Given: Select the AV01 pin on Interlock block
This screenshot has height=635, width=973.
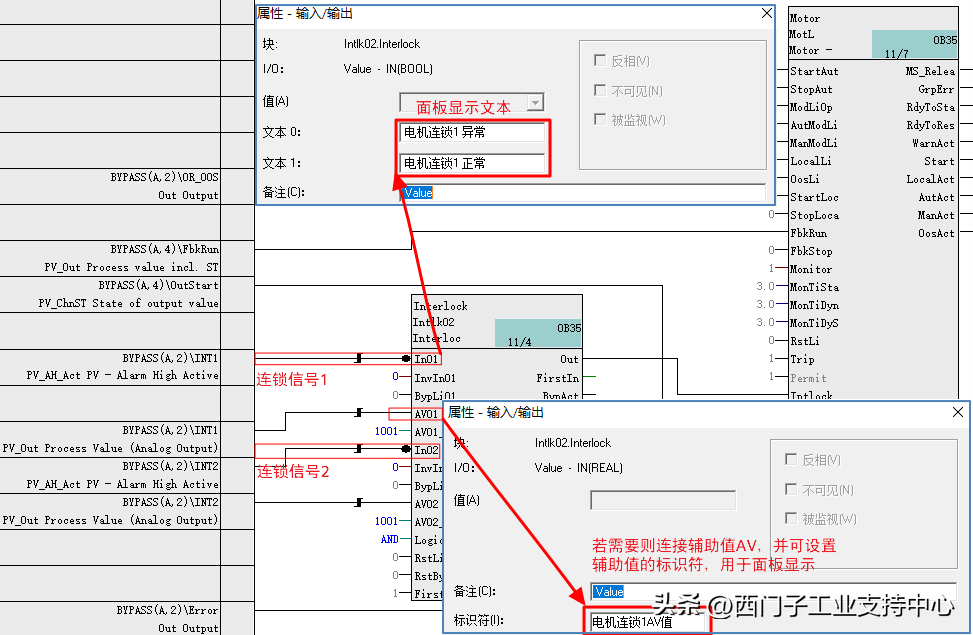Looking at the screenshot, I should click(x=427, y=414).
